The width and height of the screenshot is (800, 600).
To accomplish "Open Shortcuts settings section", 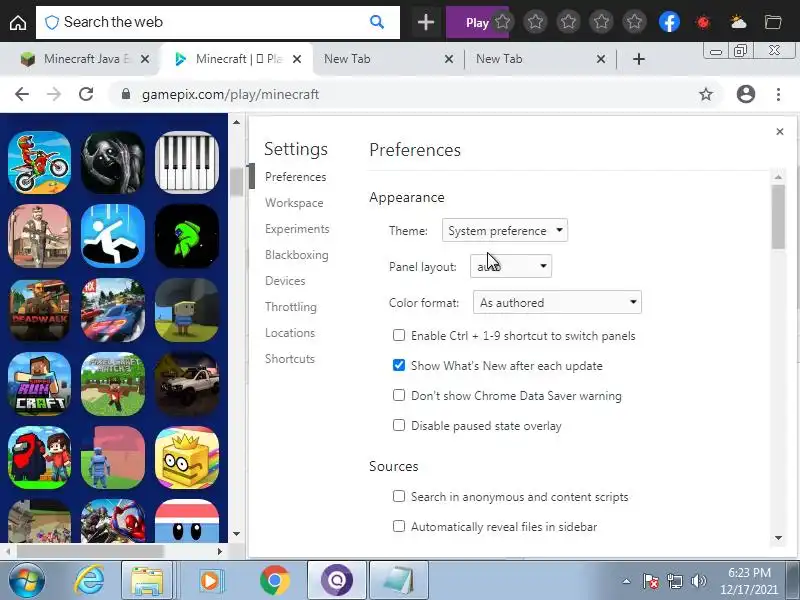I will click(290, 359).
